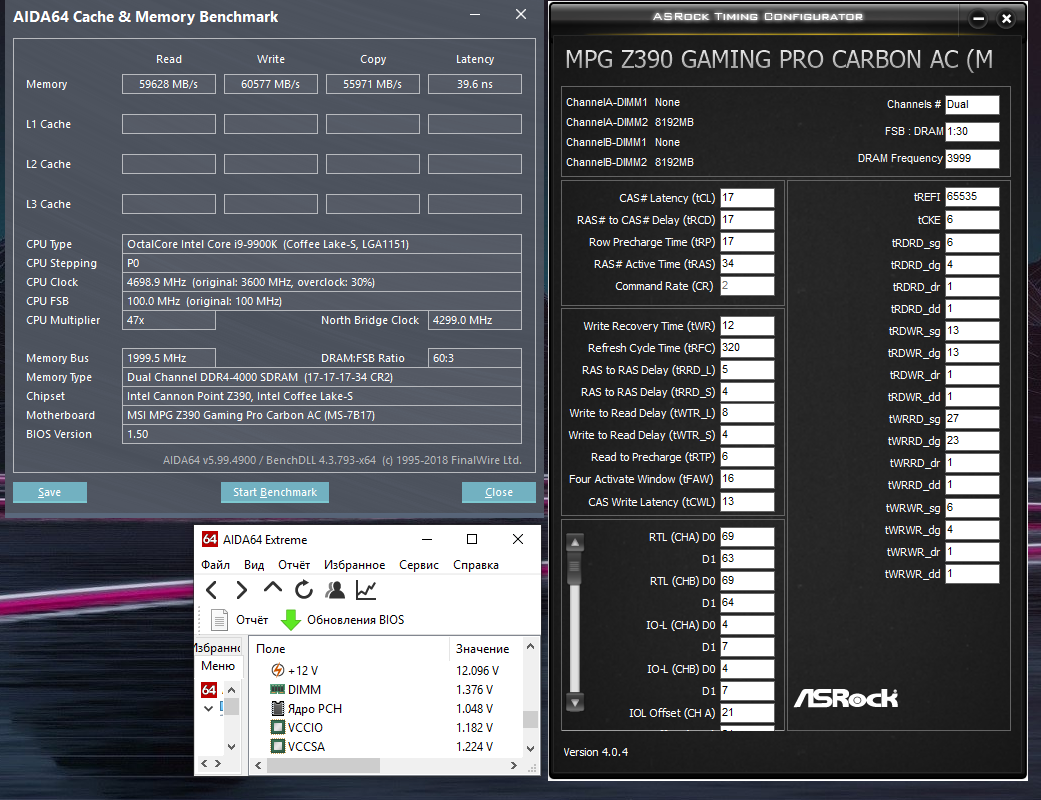Minimize the ASRock Timing Configurator window
1041x800 pixels.
(x=978, y=19)
